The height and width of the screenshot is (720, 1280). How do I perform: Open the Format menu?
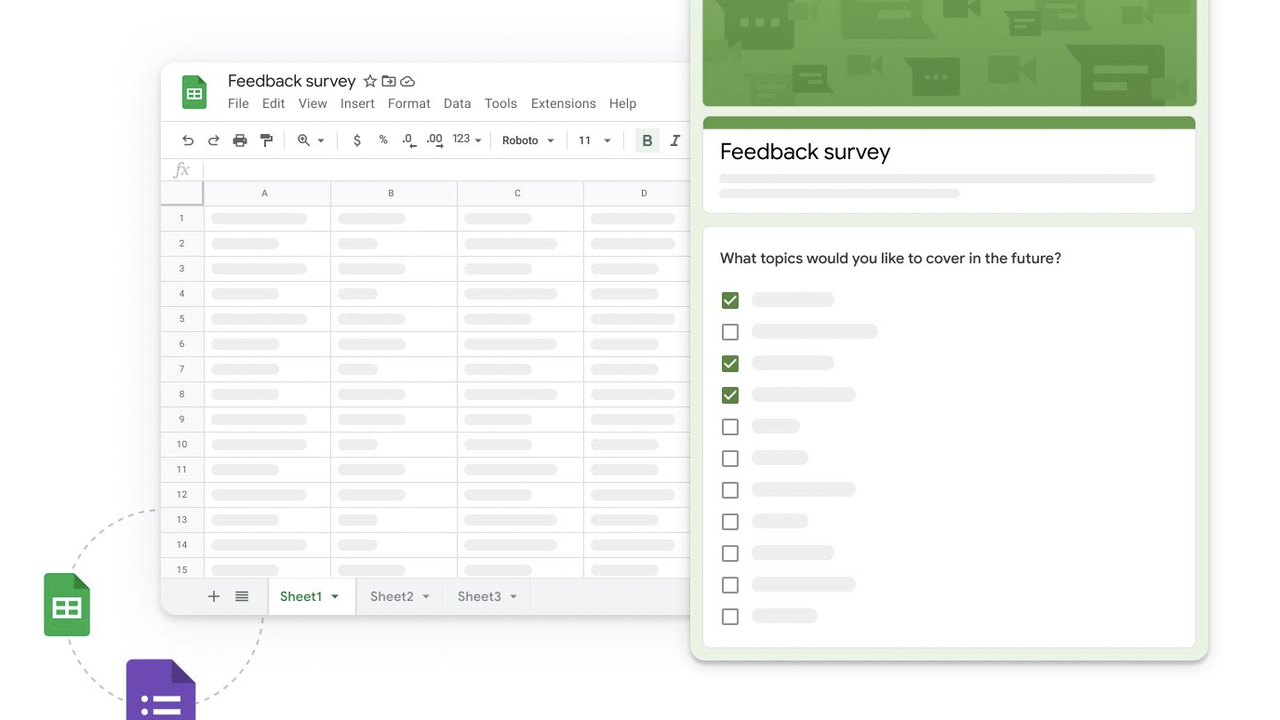pyautogui.click(x=408, y=103)
